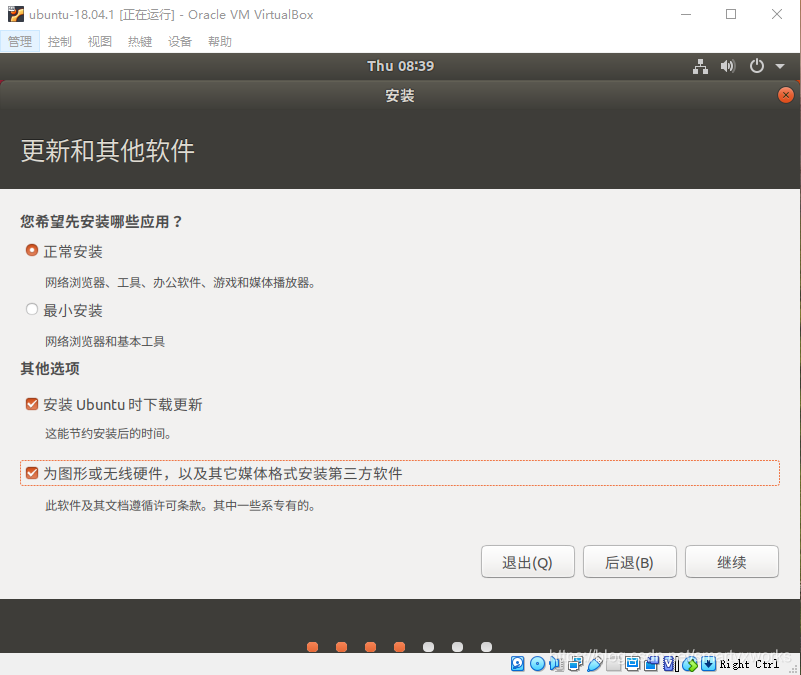801x675 pixels.
Task: Open the 热键 menu
Action: (x=140, y=41)
